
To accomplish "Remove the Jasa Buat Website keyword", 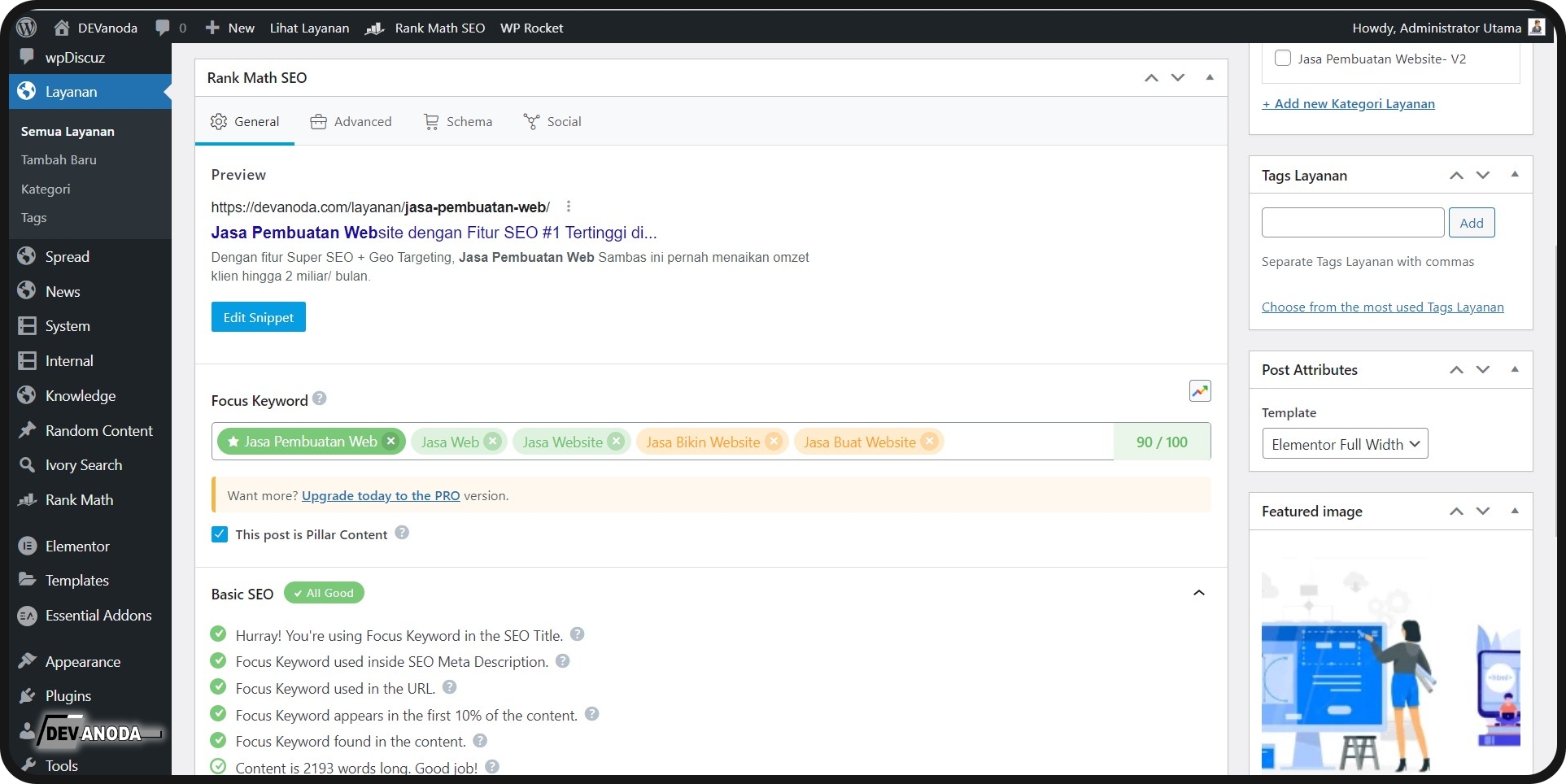I will [x=929, y=441].
